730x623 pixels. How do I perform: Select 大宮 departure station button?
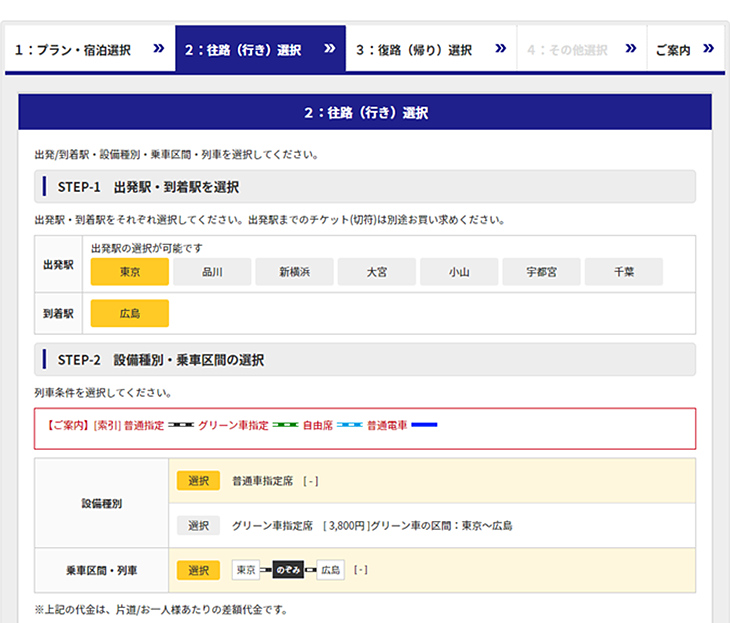click(x=376, y=272)
